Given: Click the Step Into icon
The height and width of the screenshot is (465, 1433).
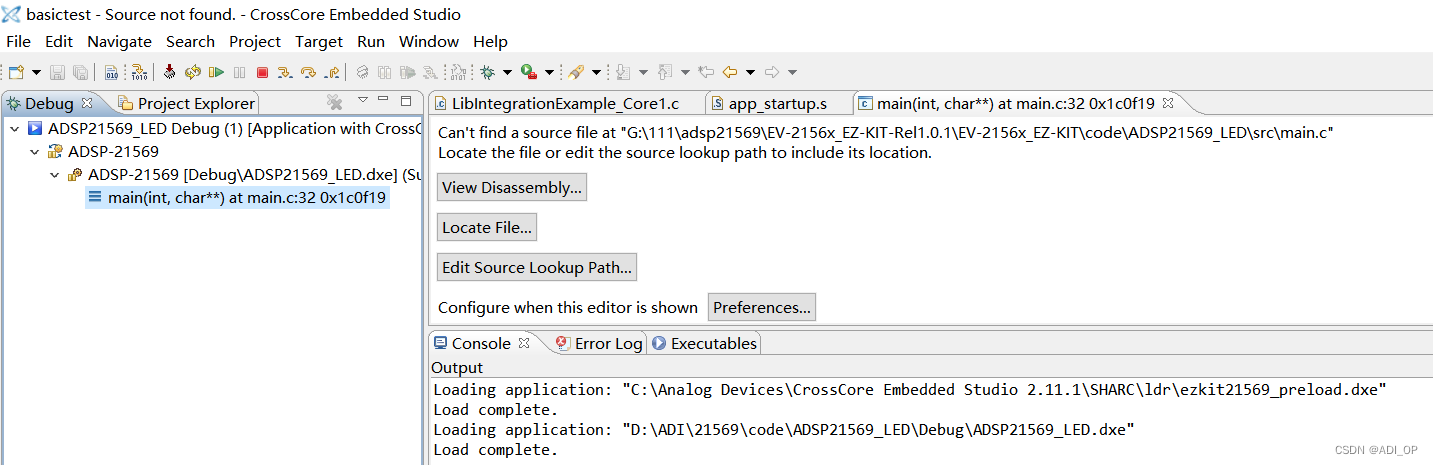Looking at the screenshot, I should (x=285, y=72).
